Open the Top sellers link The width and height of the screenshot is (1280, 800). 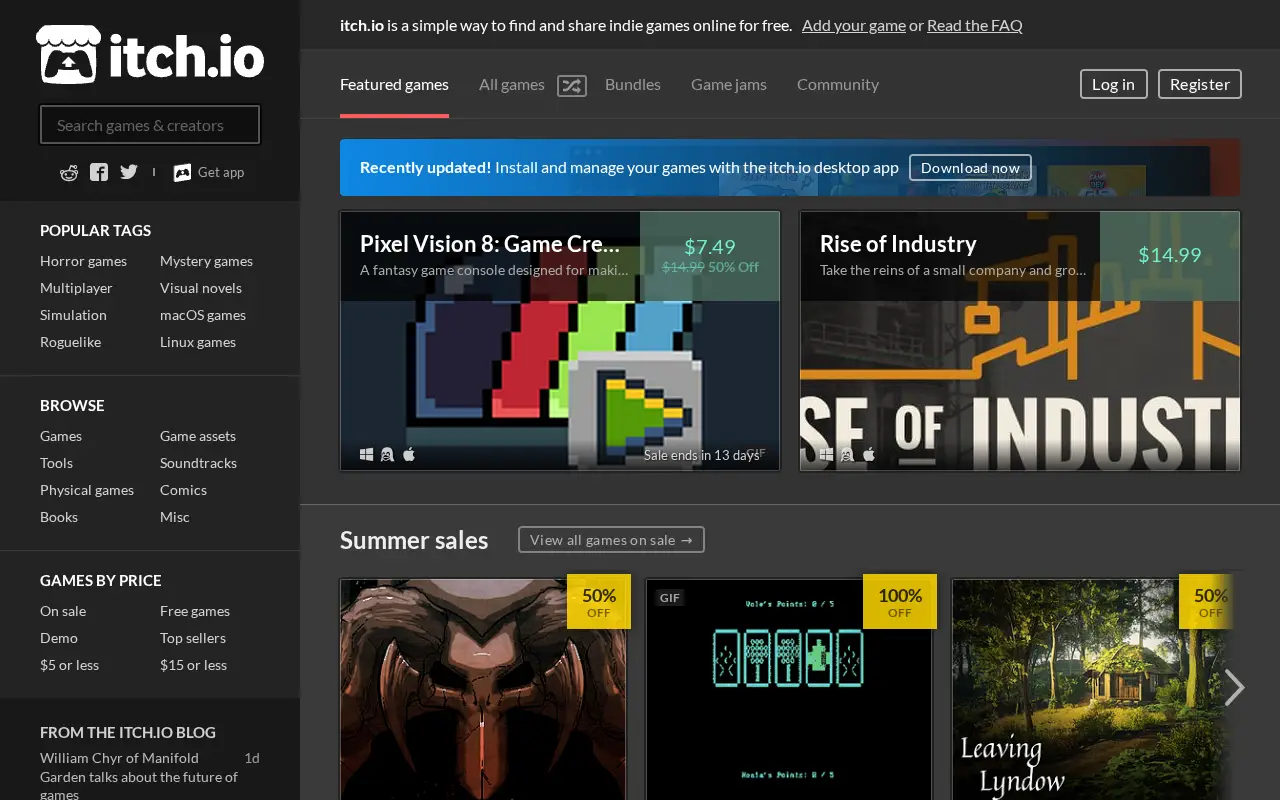click(x=193, y=638)
